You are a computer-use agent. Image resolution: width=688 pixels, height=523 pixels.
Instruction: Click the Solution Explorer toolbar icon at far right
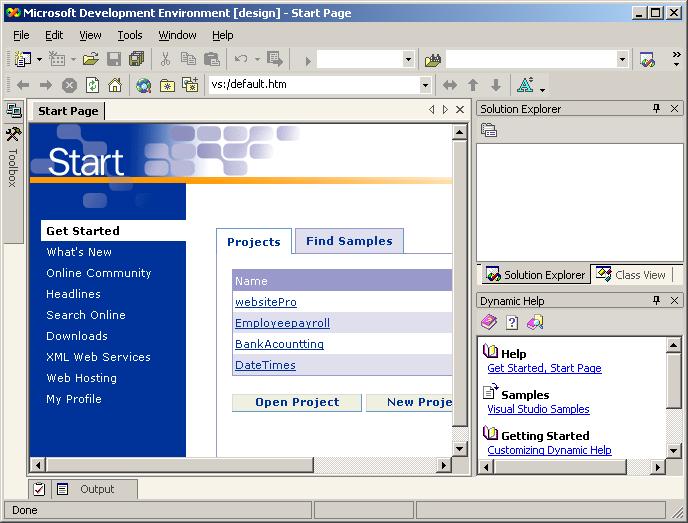(x=648, y=59)
